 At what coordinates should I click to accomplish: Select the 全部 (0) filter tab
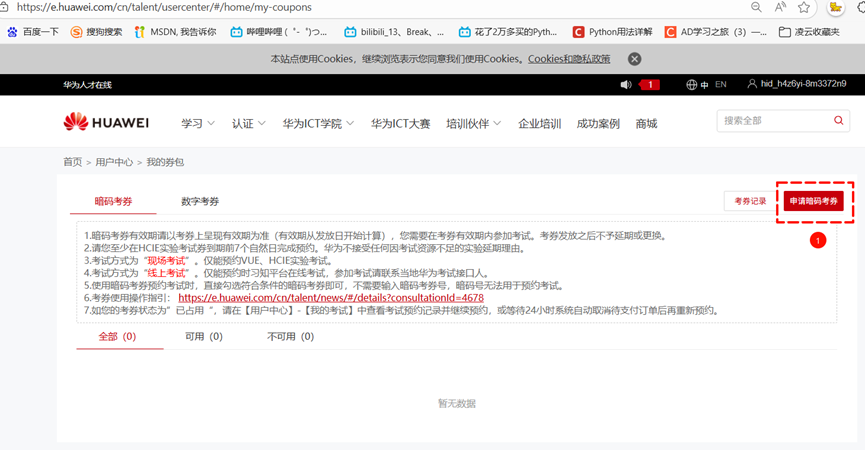[x=118, y=336]
